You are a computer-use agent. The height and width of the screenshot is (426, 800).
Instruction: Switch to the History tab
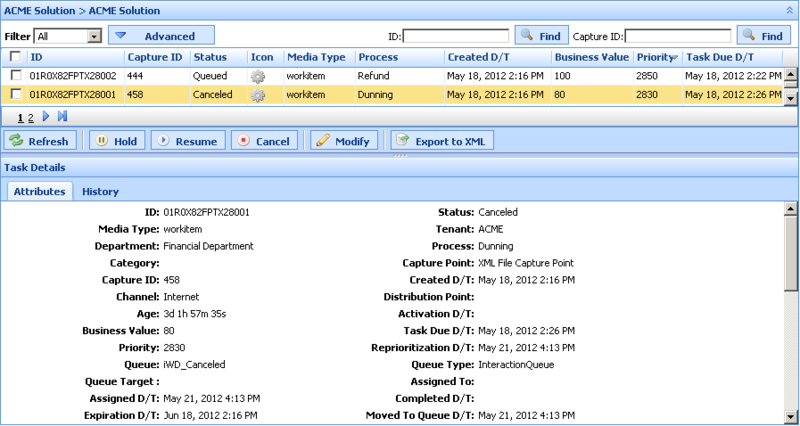point(100,191)
